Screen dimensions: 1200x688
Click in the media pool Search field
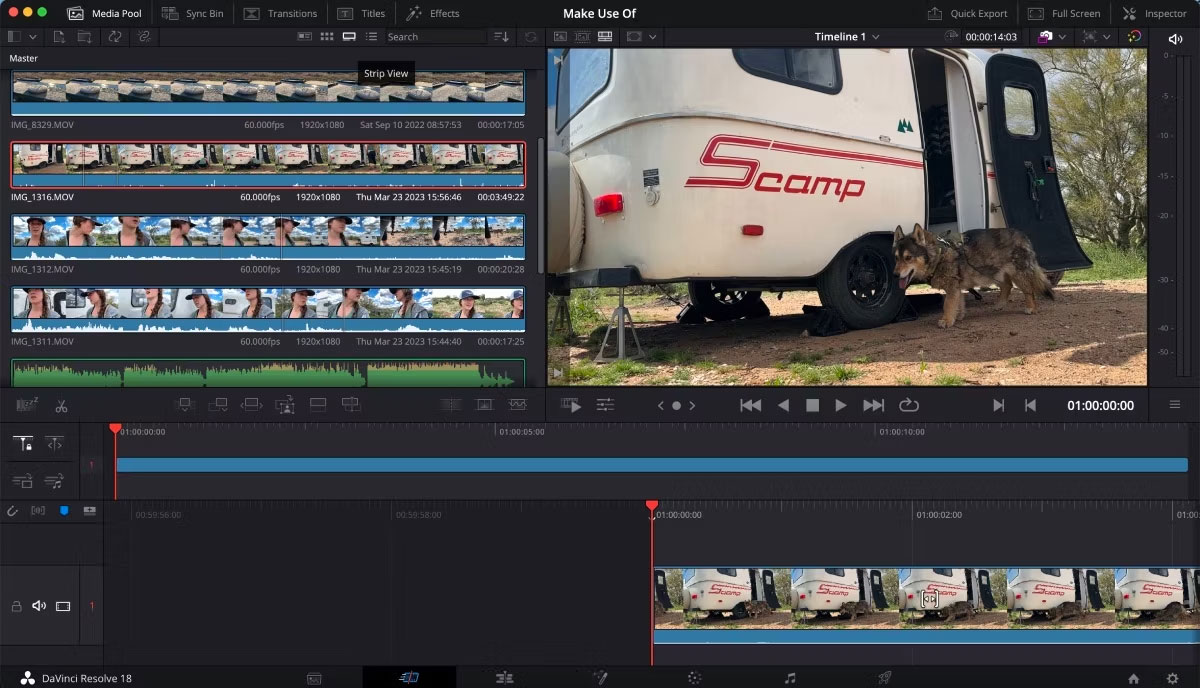(x=435, y=37)
